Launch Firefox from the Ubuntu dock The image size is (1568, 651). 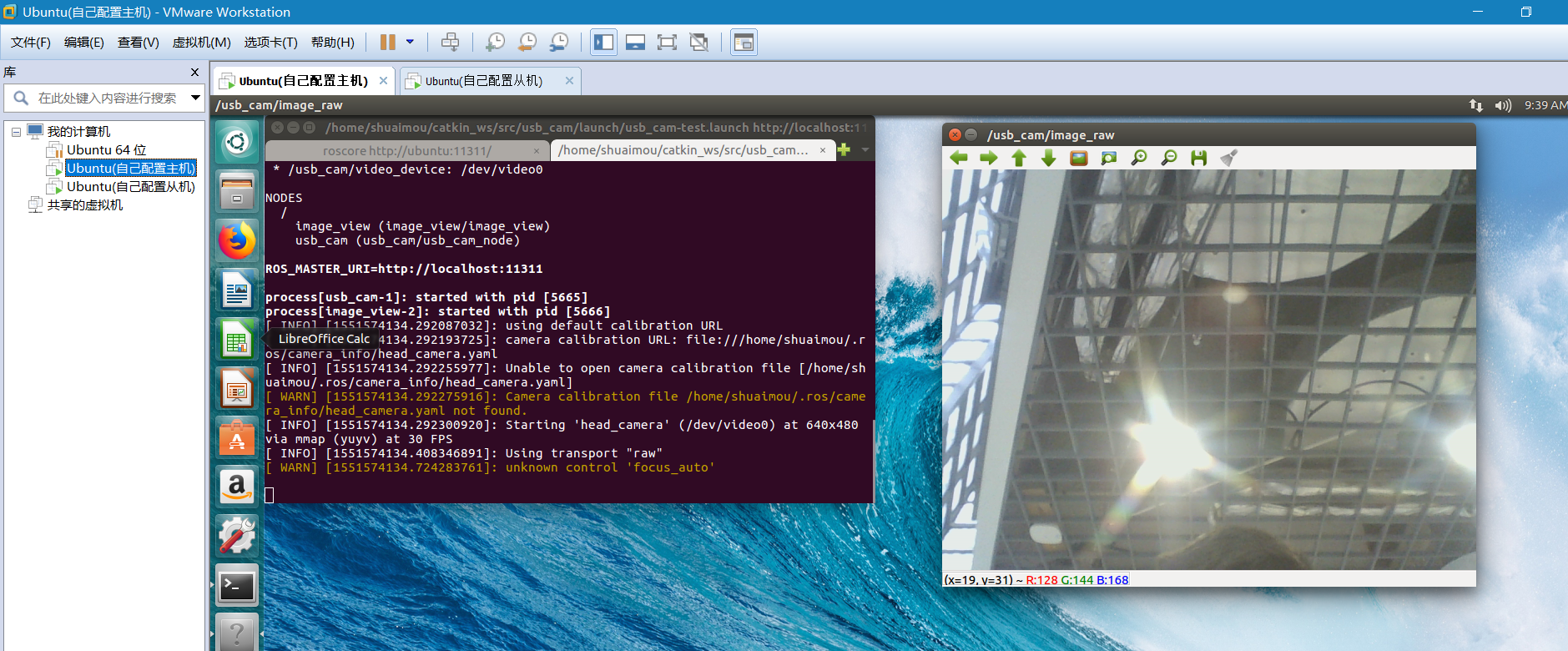click(x=237, y=240)
